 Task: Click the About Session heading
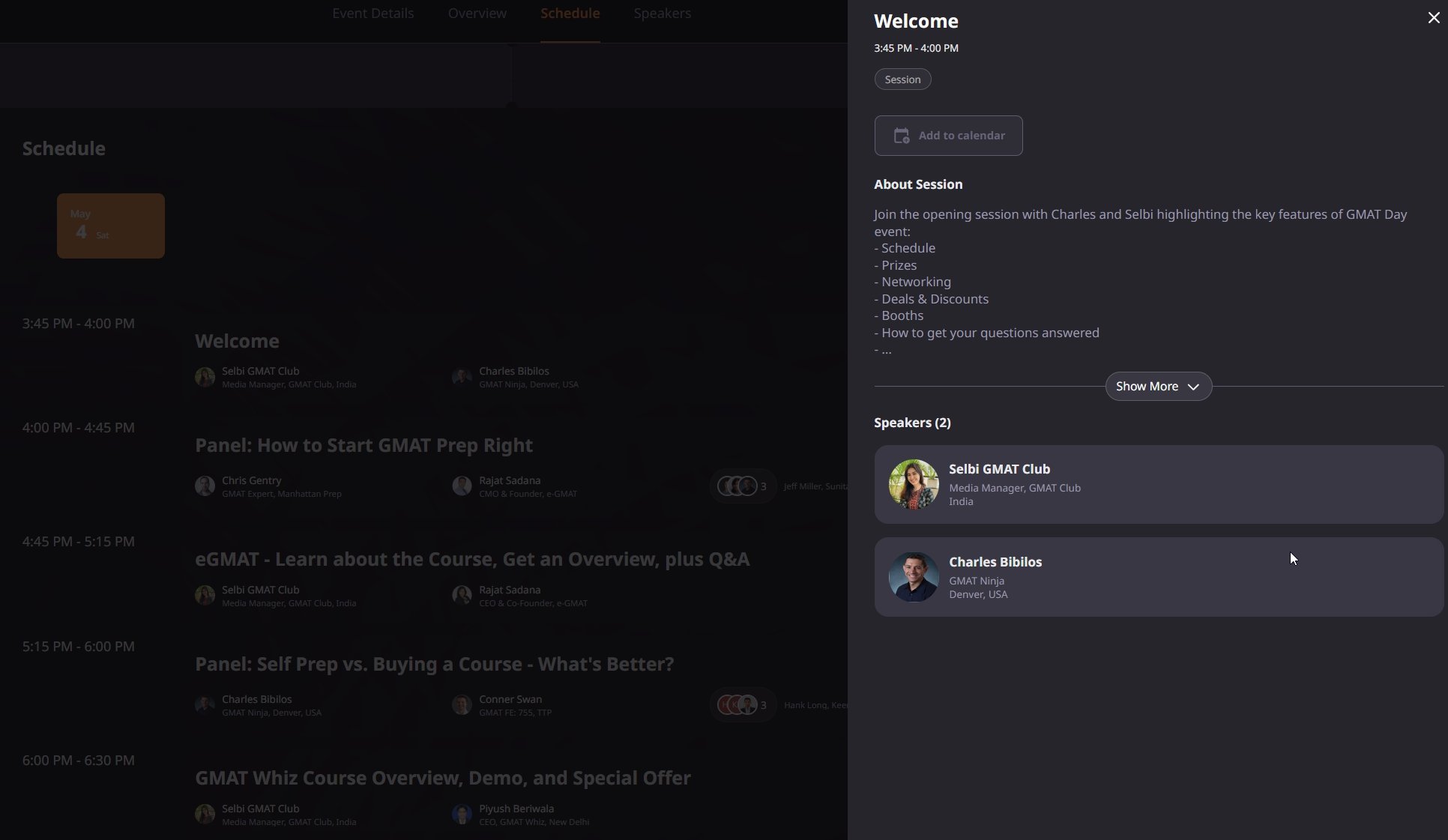click(918, 184)
